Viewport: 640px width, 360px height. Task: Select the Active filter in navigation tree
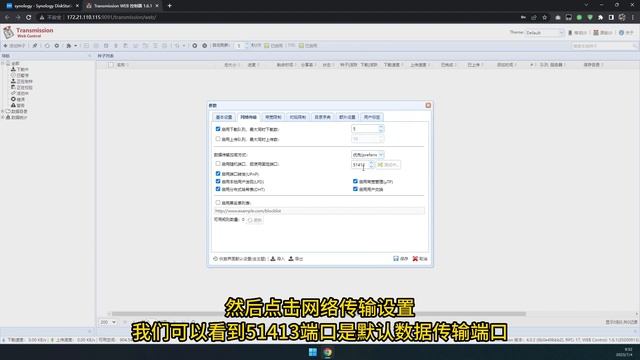20,93
